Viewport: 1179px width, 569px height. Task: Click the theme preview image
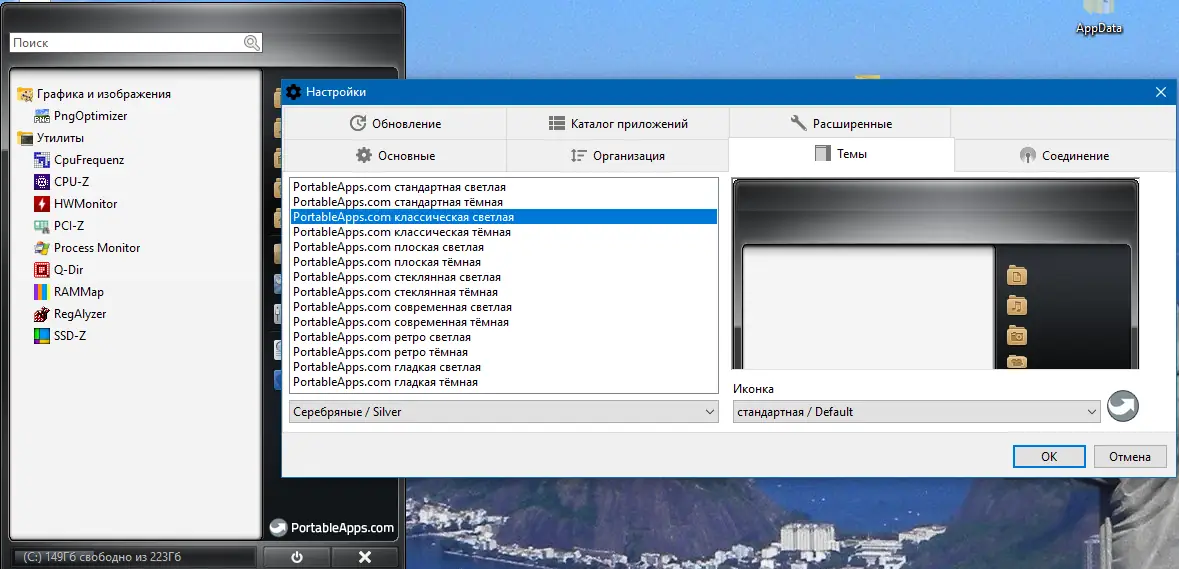[x=935, y=274]
